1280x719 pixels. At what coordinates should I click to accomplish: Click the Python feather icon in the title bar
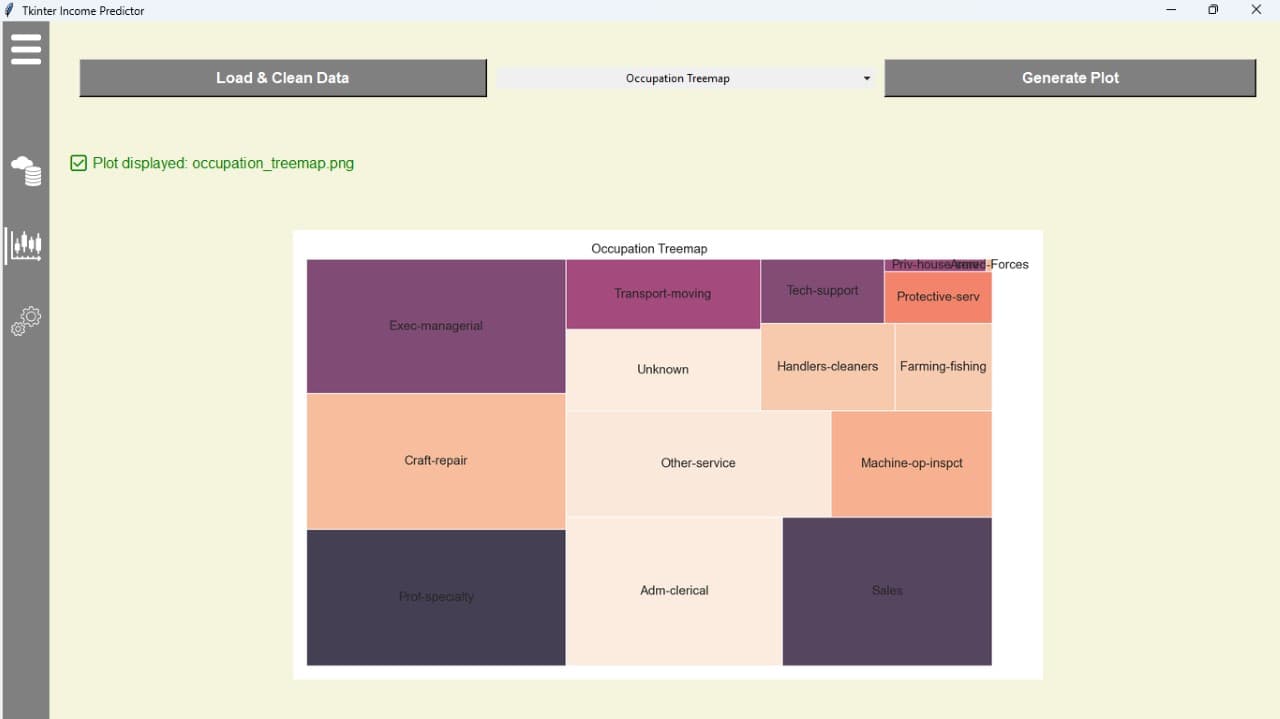pos(9,10)
